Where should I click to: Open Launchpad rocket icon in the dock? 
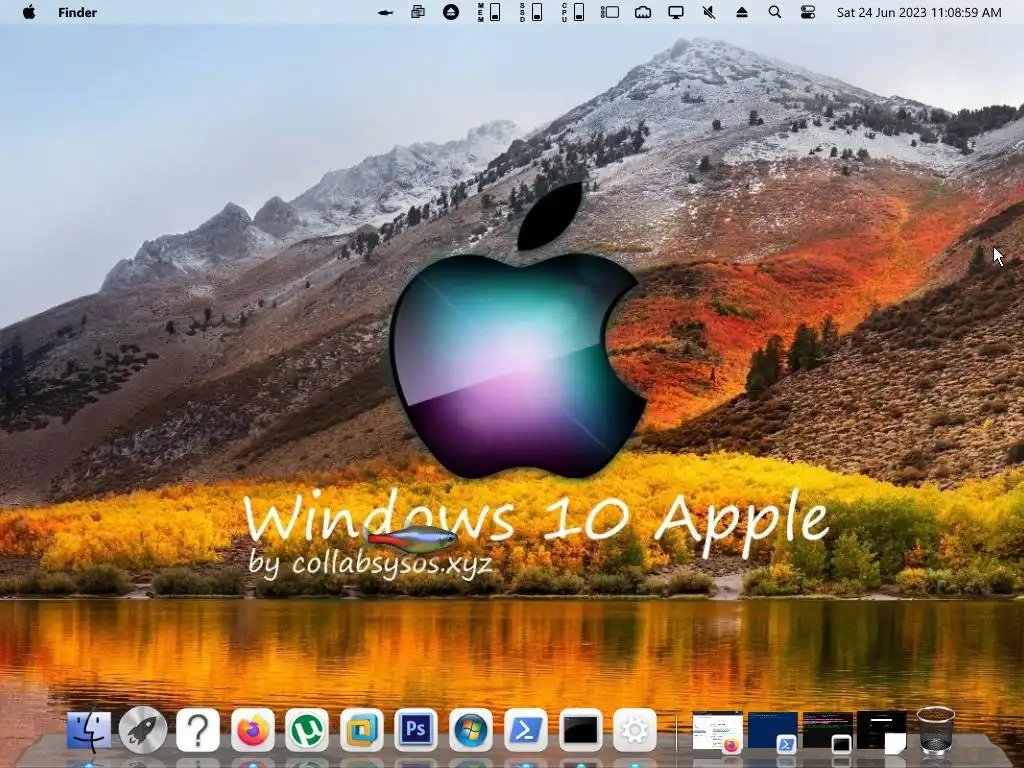[x=143, y=730]
